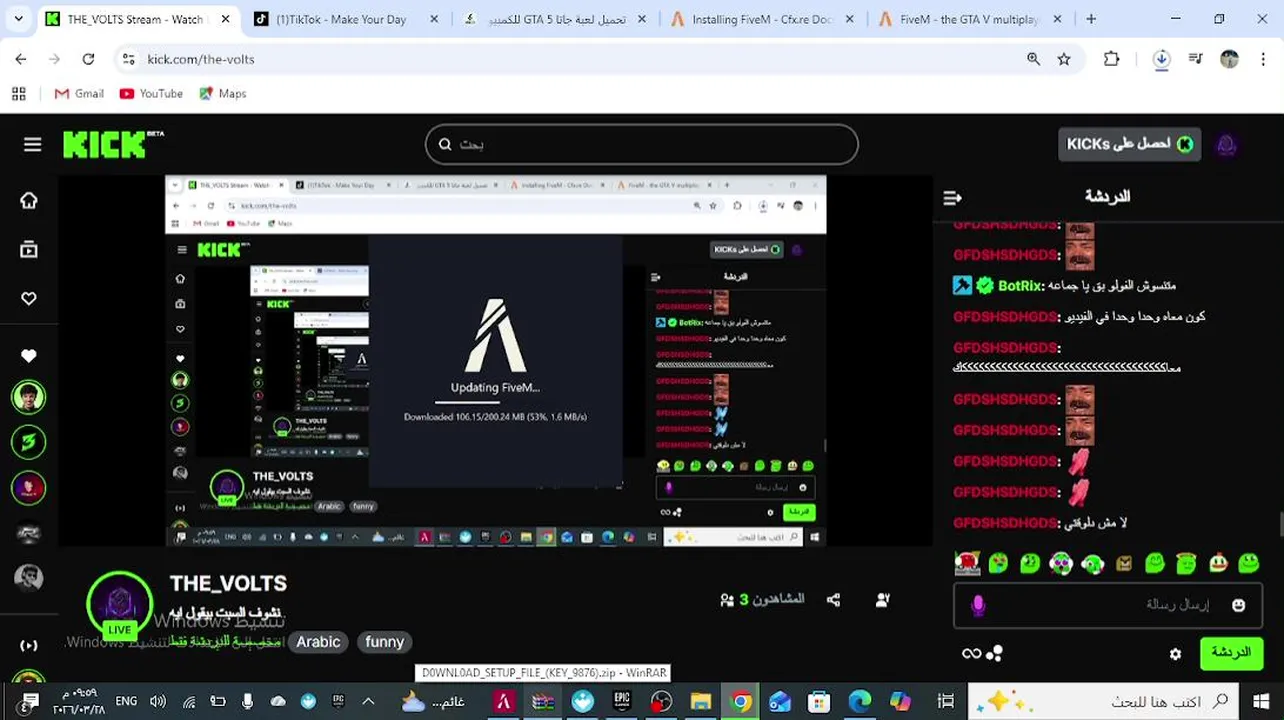Screen dimensions: 1284x720
Task: Open the Kick hamburger sidebar menu
Action: 32,145
